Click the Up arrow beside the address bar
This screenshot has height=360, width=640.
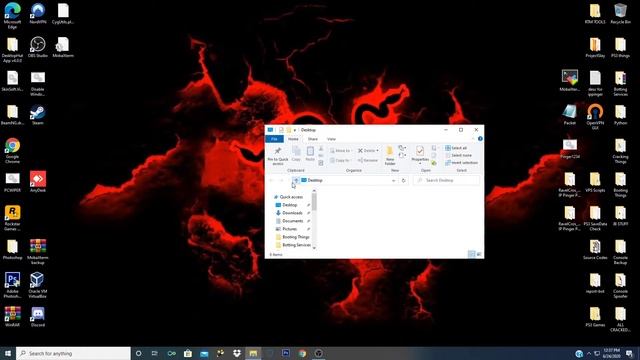296,180
